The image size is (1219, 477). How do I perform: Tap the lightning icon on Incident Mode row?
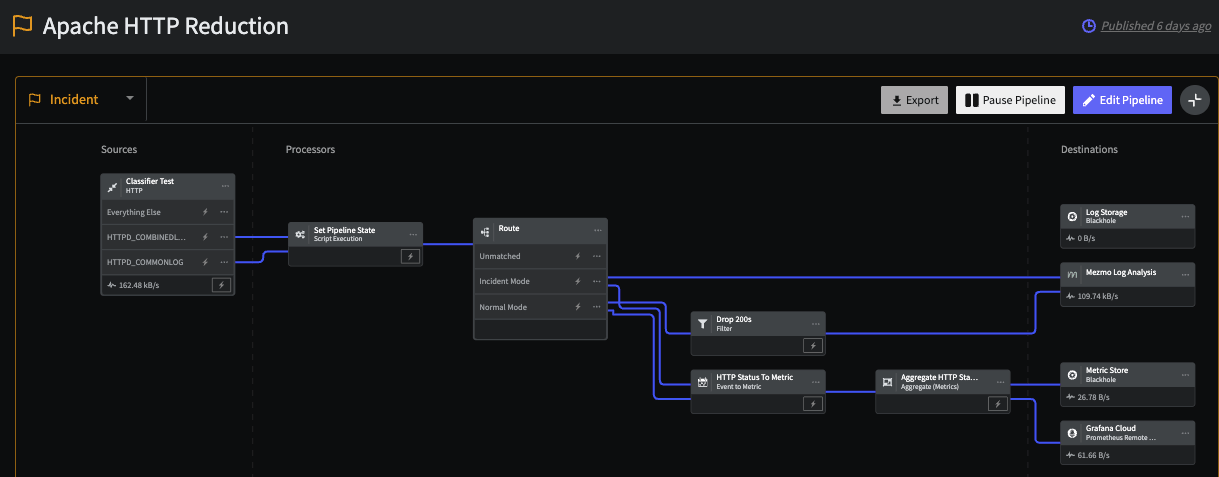[x=577, y=281]
